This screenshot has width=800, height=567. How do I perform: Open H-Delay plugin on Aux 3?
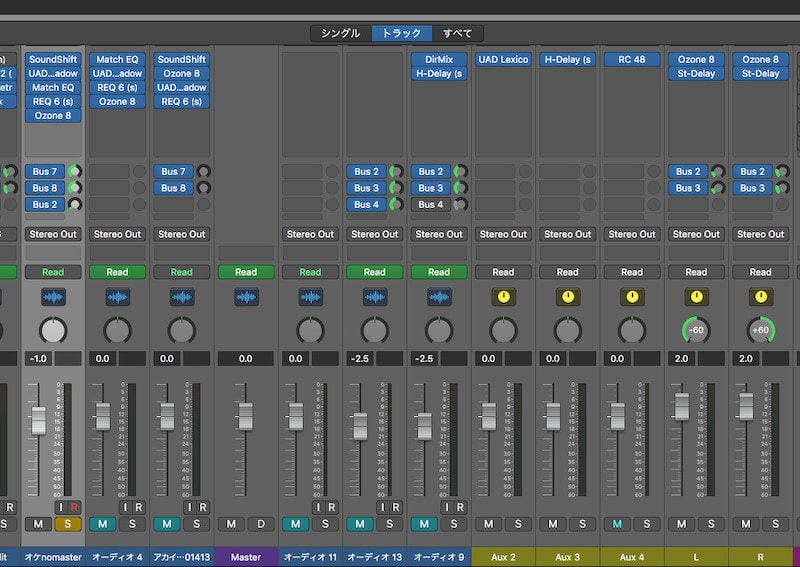coord(568,59)
